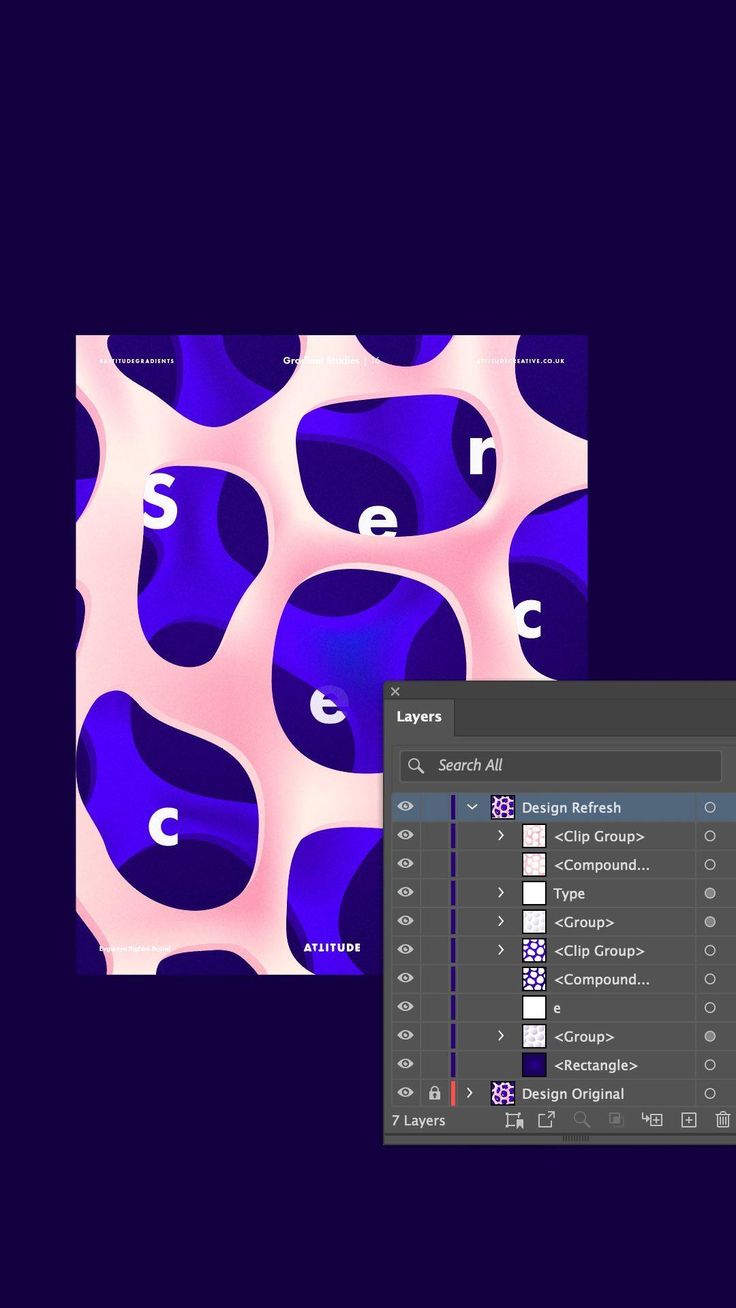736x1308 pixels.
Task: Select the Layers tab
Action: coord(419,717)
